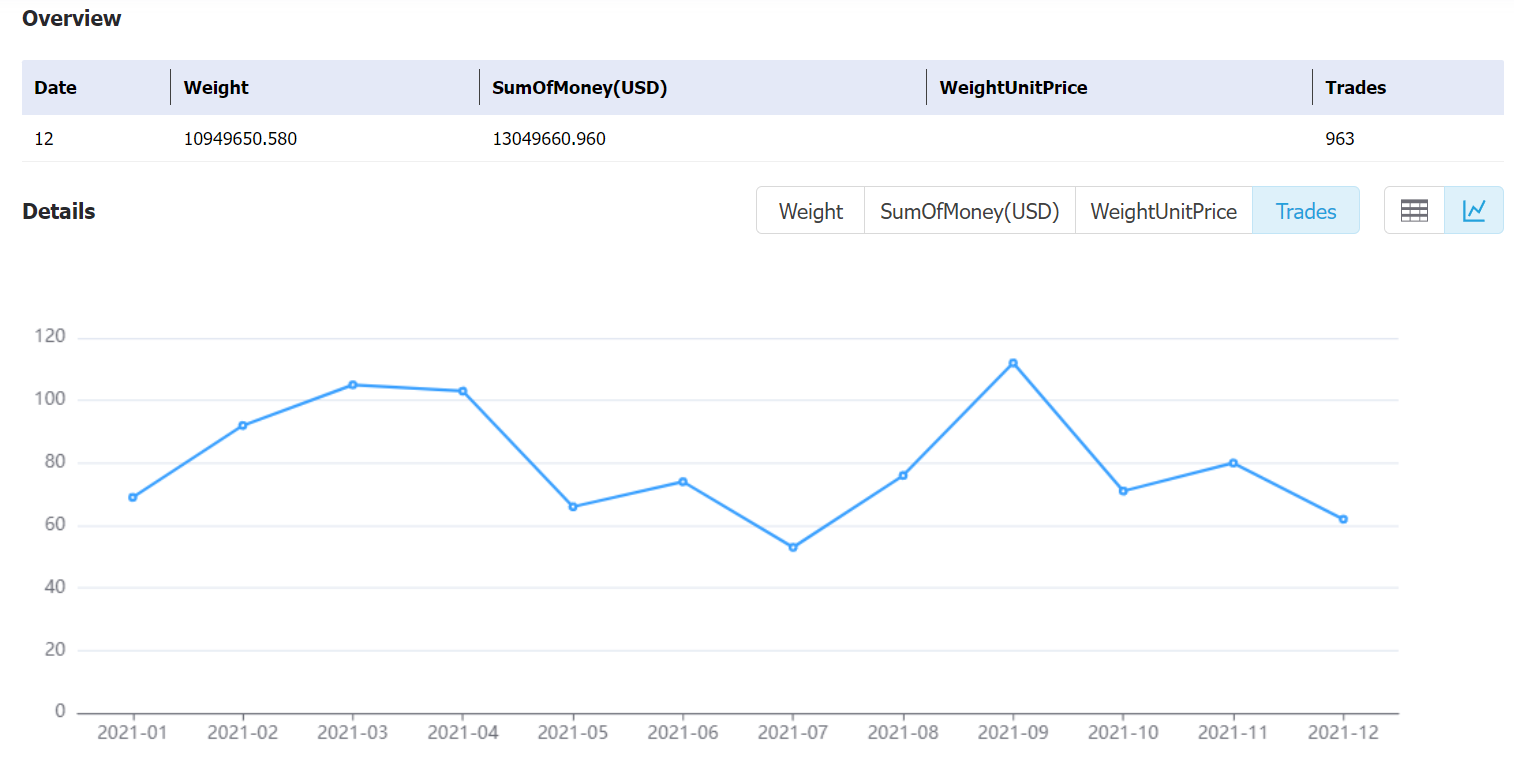Click the 2021-01 x-axis label
Screen dimensions: 1514x773
pyautogui.click(x=133, y=732)
